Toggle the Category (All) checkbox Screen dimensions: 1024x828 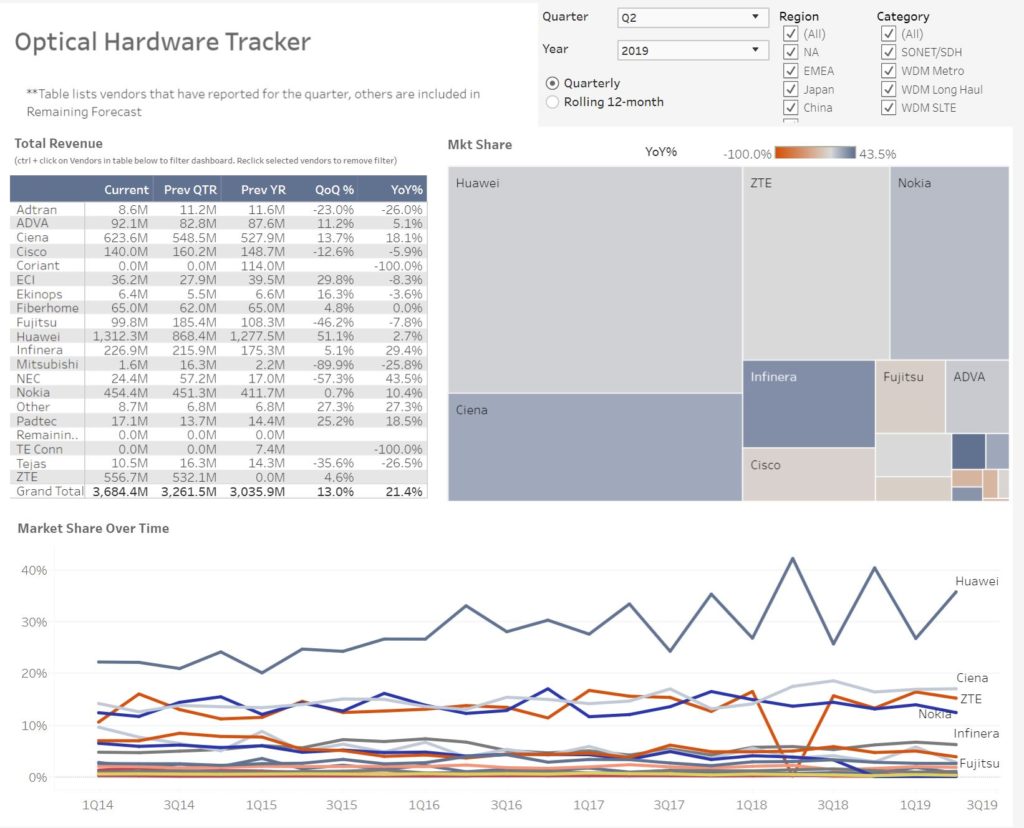coord(888,33)
